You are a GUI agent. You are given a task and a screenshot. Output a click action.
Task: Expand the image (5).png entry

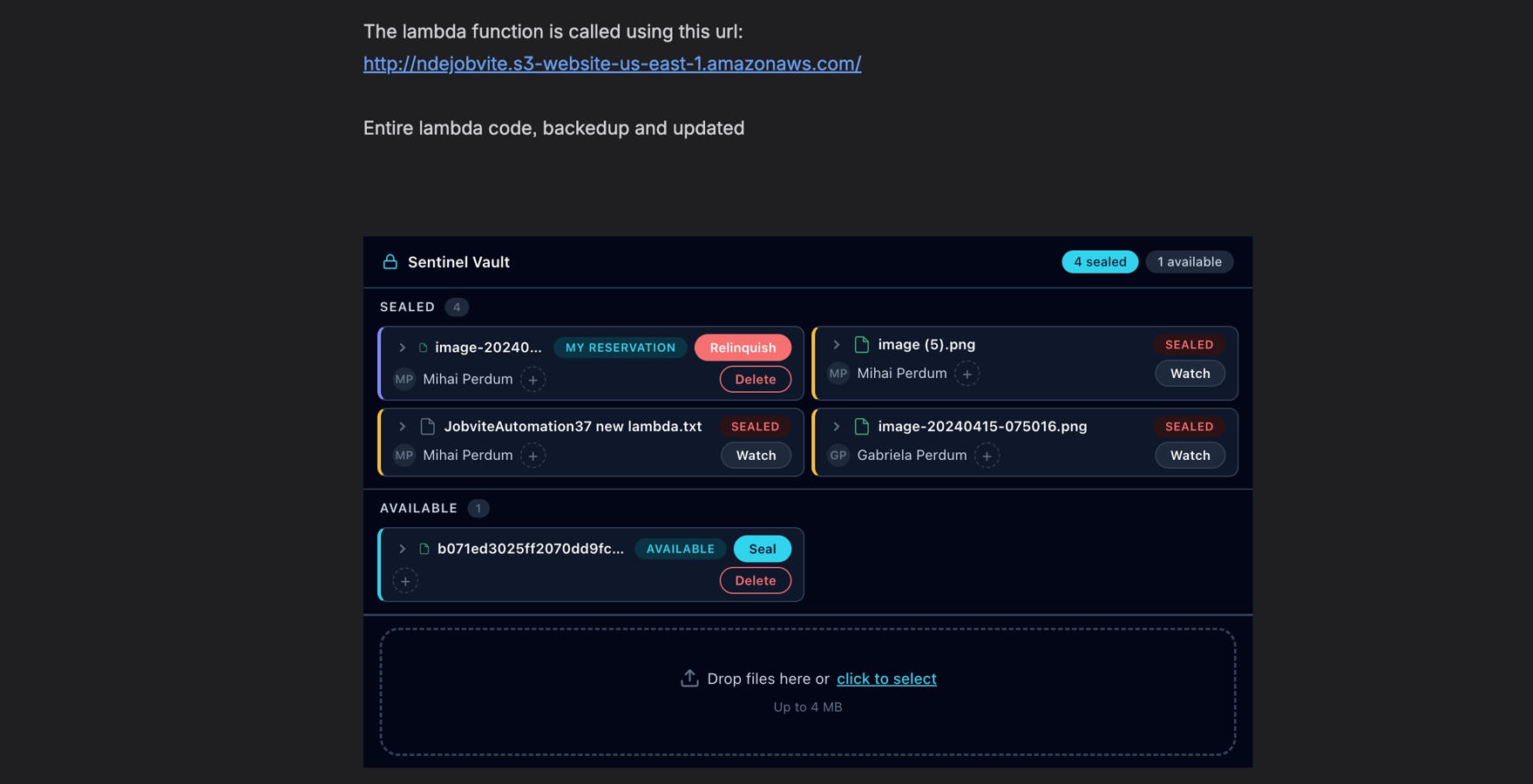836,344
